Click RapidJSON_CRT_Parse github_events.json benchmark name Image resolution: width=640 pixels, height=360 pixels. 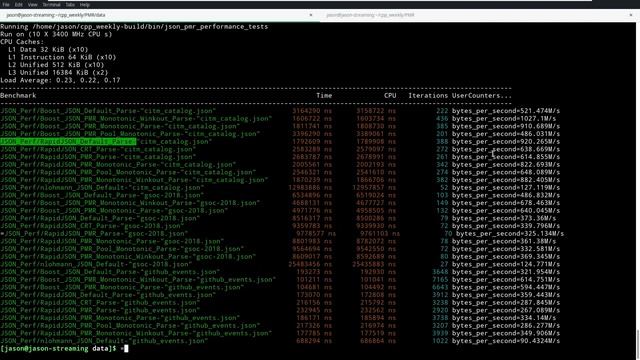pos(100,303)
